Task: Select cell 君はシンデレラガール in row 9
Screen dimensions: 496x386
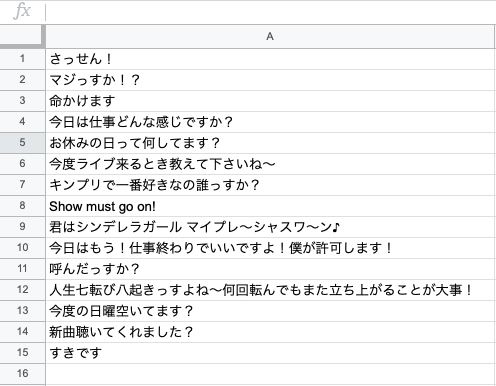Action: click(x=270, y=227)
